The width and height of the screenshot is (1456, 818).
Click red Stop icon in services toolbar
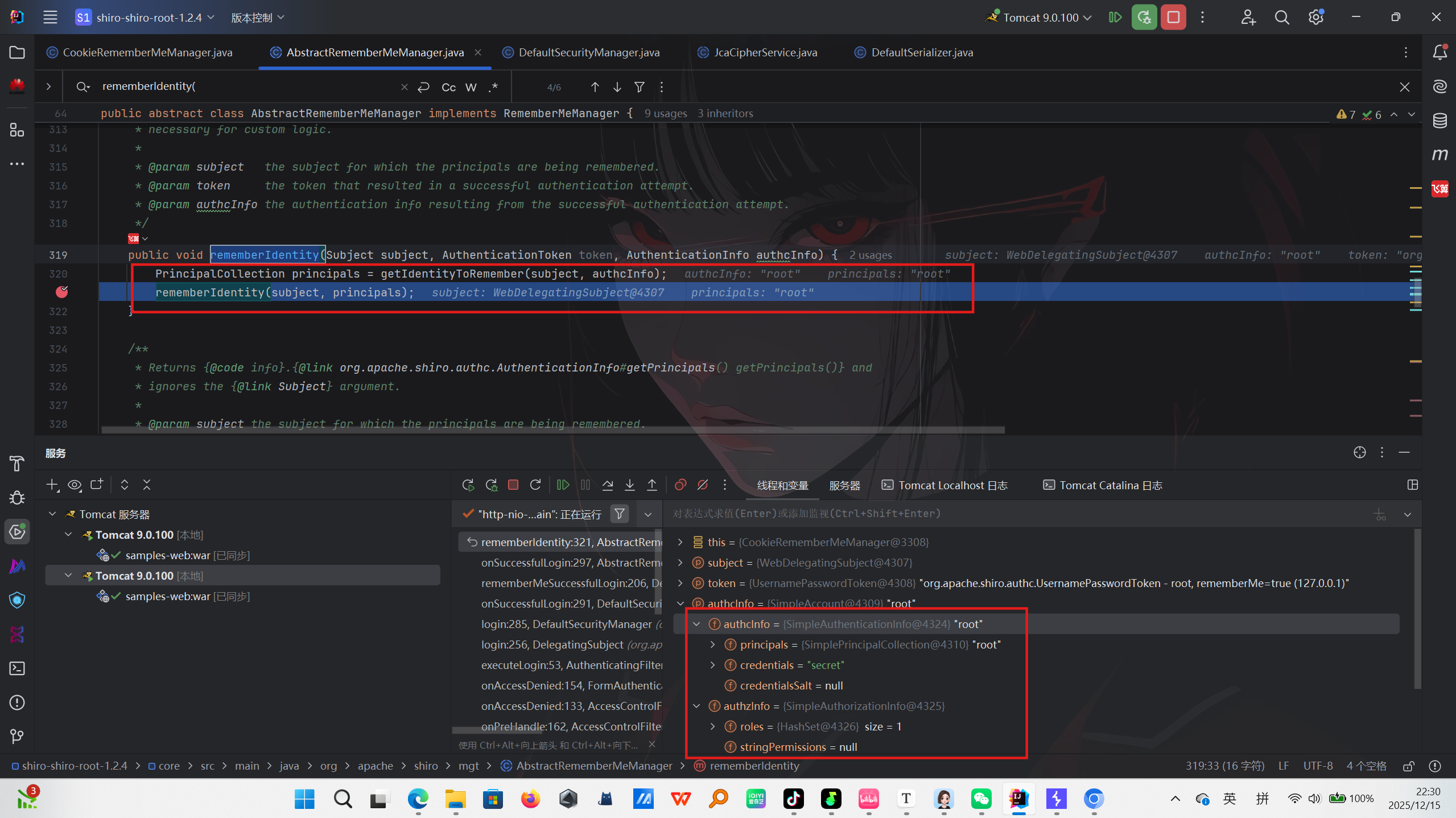pos(513,485)
